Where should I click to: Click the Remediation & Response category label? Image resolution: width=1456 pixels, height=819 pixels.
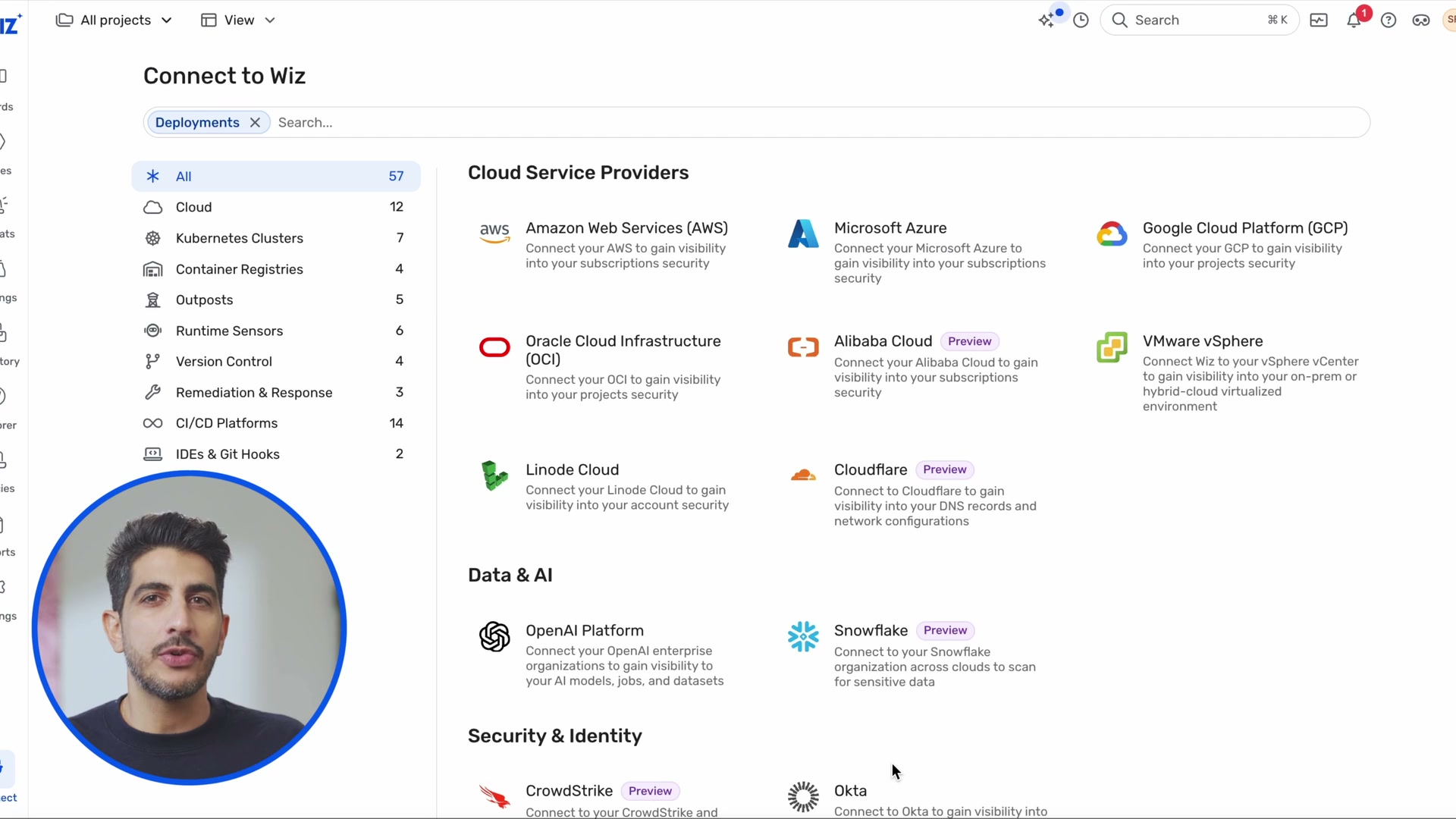click(254, 393)
